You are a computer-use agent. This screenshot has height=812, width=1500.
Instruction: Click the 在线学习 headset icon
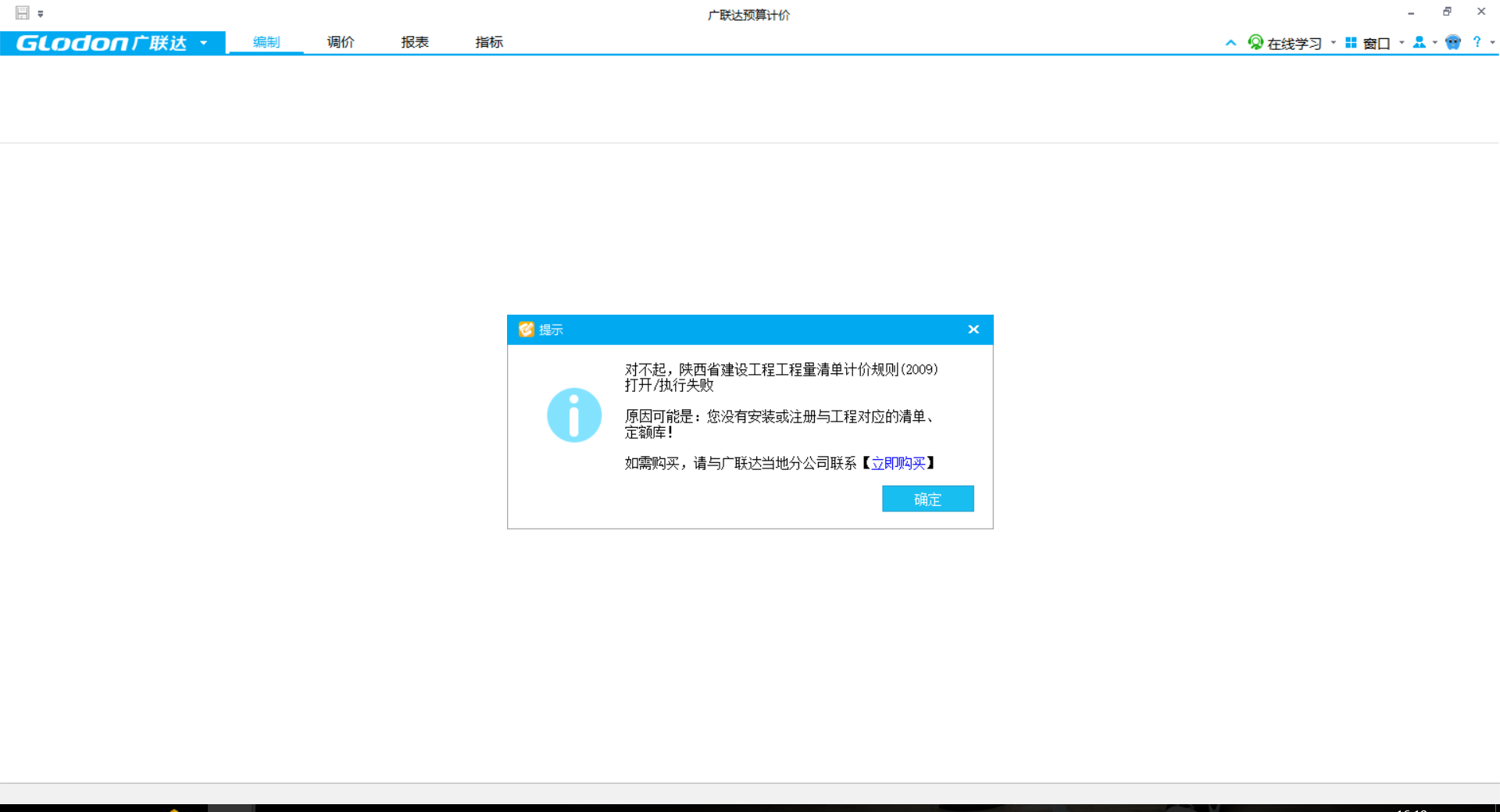coord(1255,42)
